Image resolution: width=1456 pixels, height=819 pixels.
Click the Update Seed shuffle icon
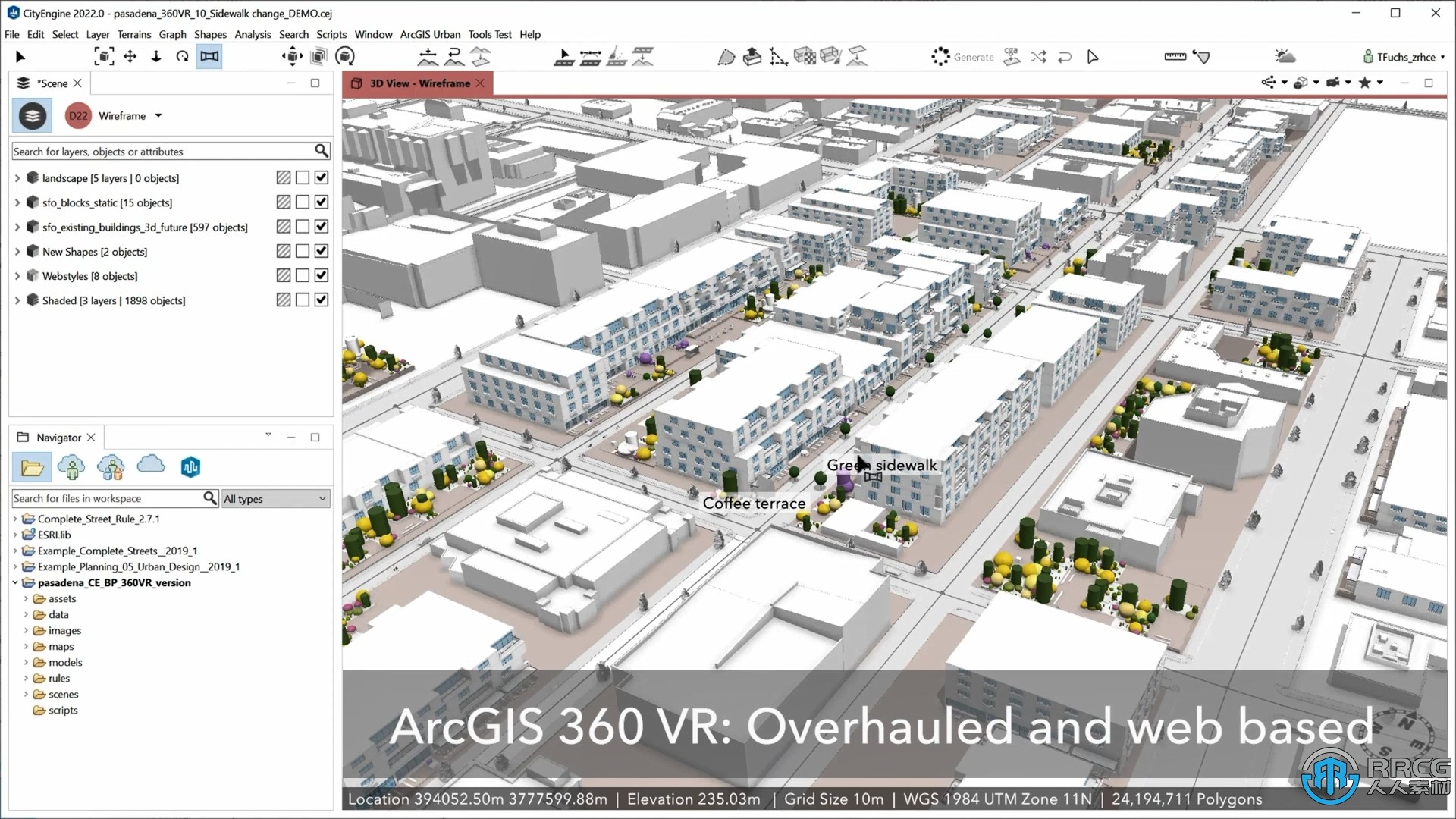pos(1039,57)
